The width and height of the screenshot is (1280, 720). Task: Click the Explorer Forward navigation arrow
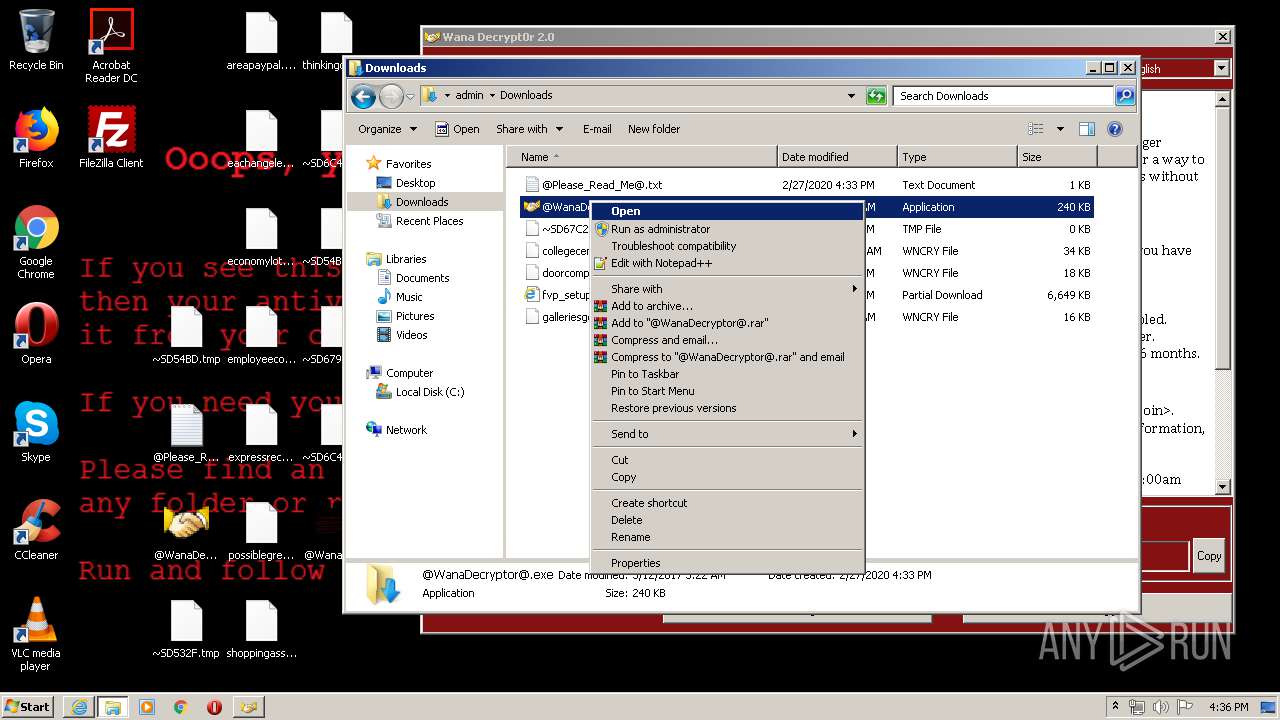click(x=391, y=96)
